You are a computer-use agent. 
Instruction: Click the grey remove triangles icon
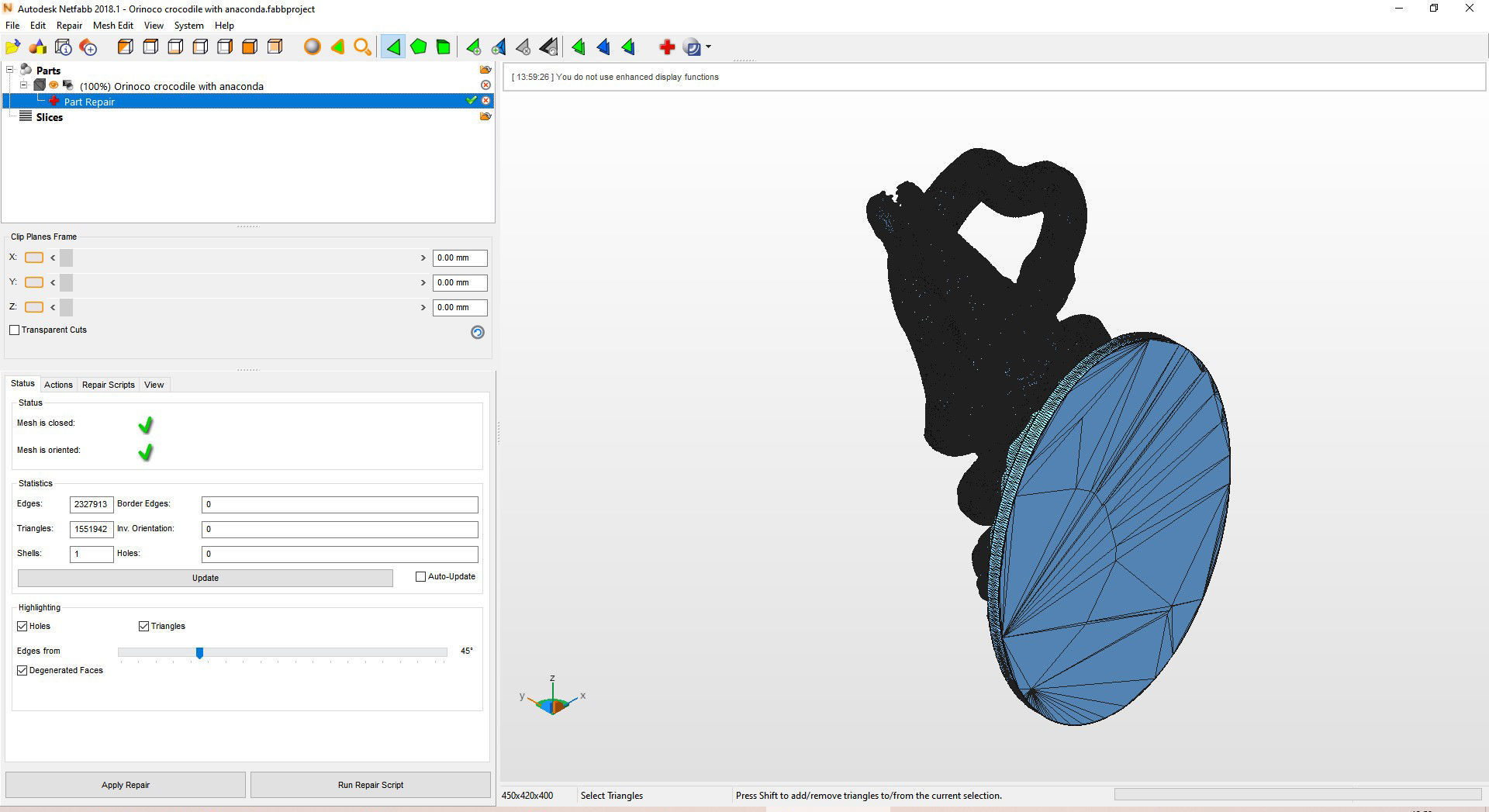click(x=523, y=47)
